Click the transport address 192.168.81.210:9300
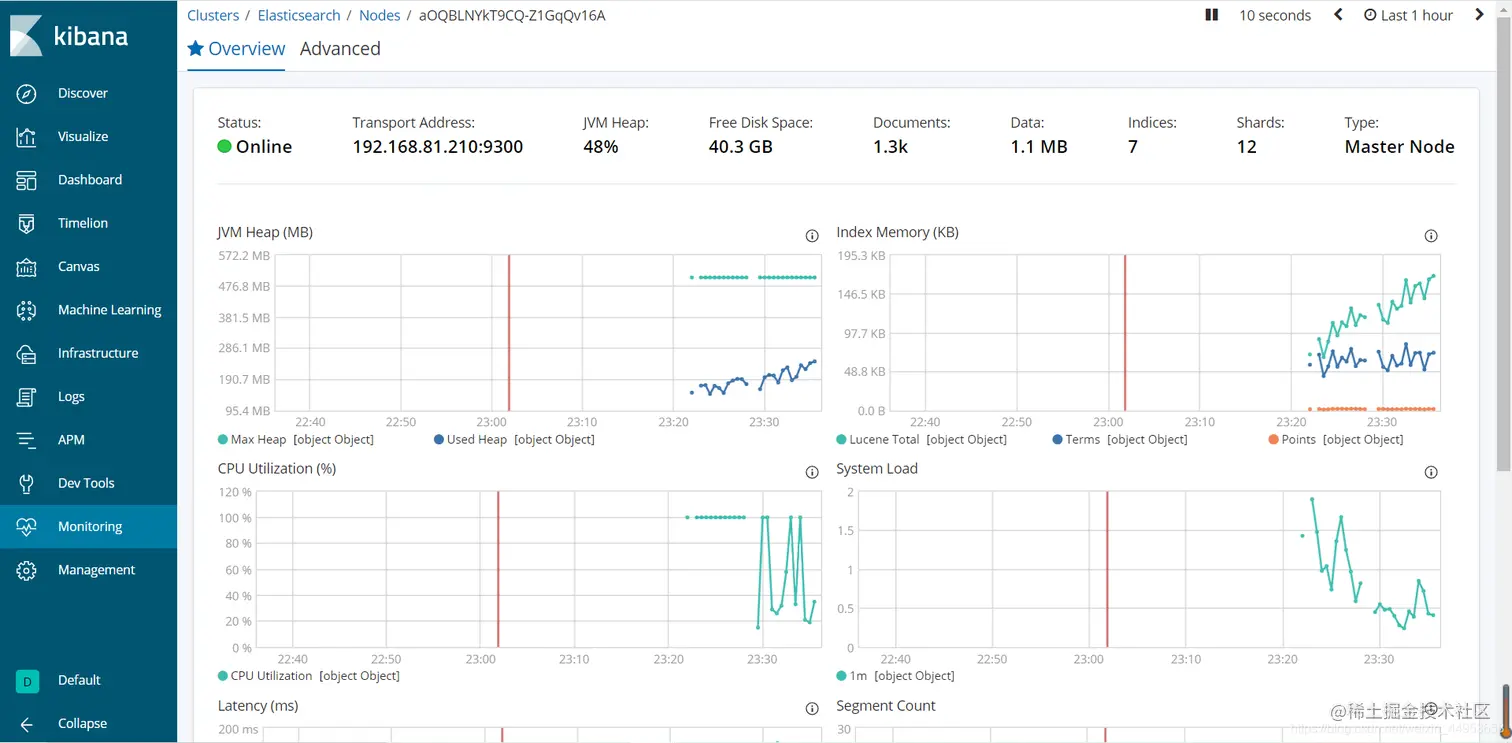 tap(437, 147)
